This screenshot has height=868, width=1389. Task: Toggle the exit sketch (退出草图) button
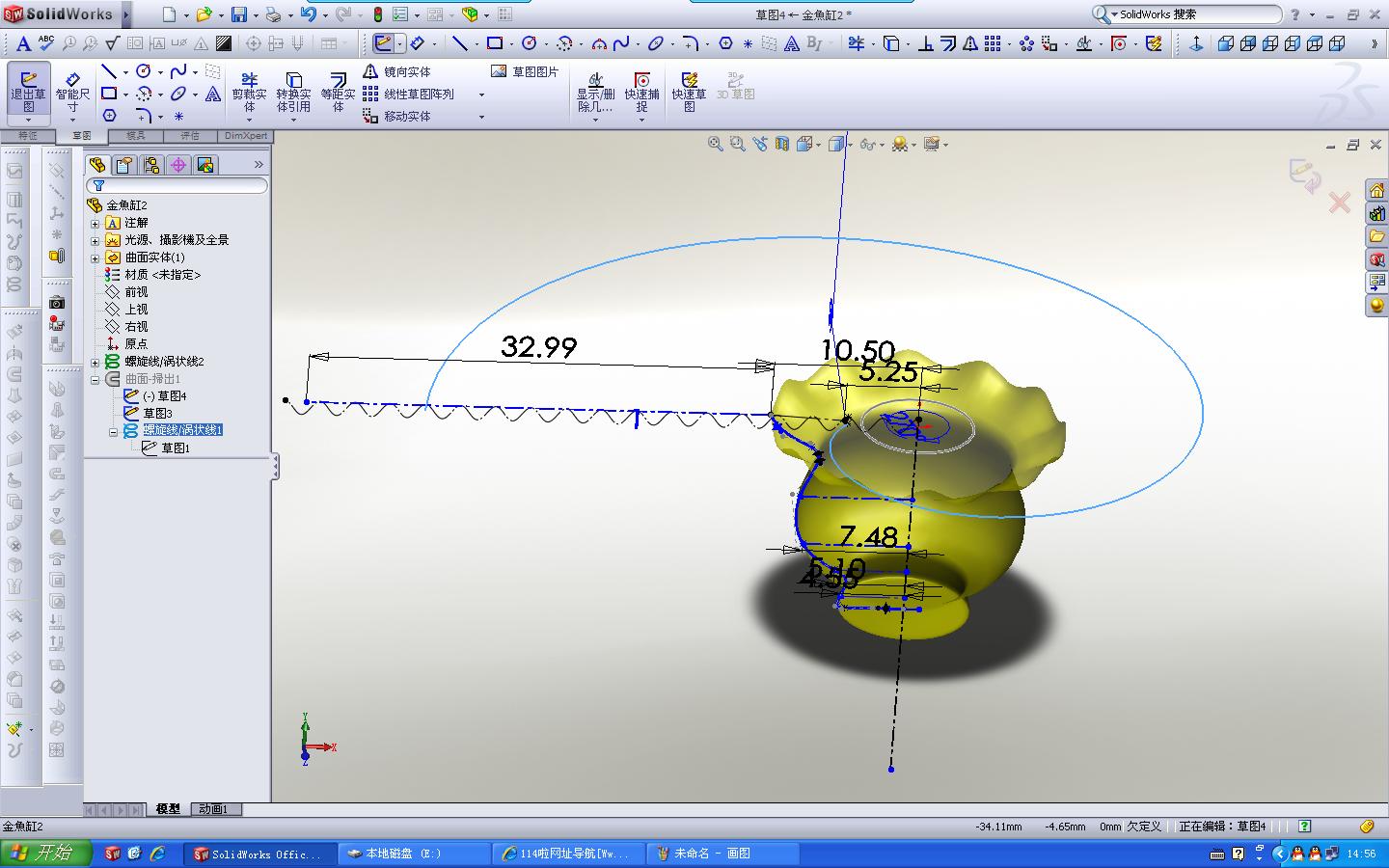(x=28, y=93)
